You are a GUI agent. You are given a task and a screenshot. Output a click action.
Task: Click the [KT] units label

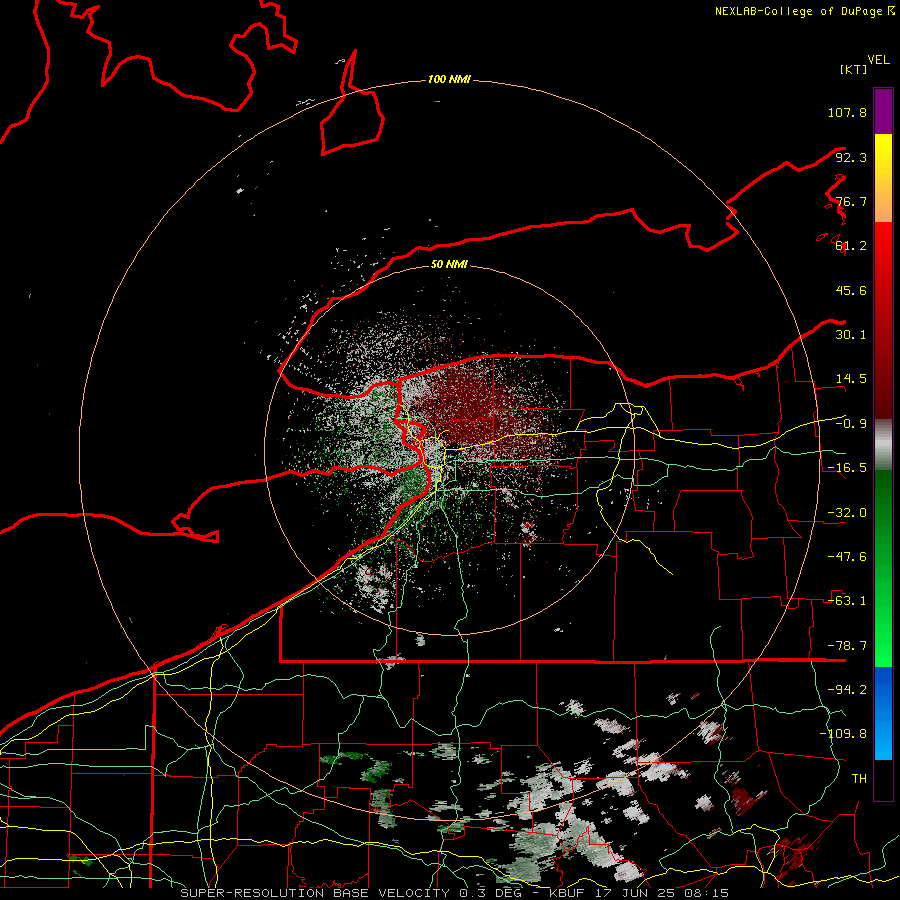853,69
